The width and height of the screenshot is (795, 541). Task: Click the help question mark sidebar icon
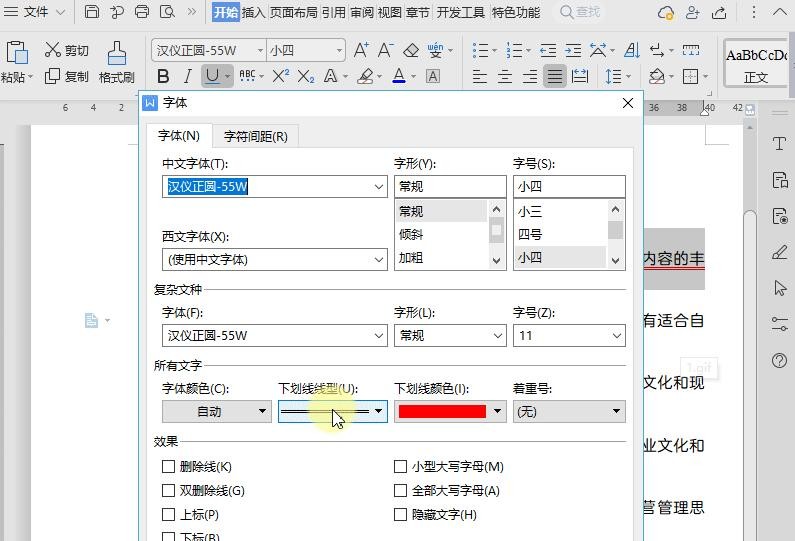[x=780, y=360]
